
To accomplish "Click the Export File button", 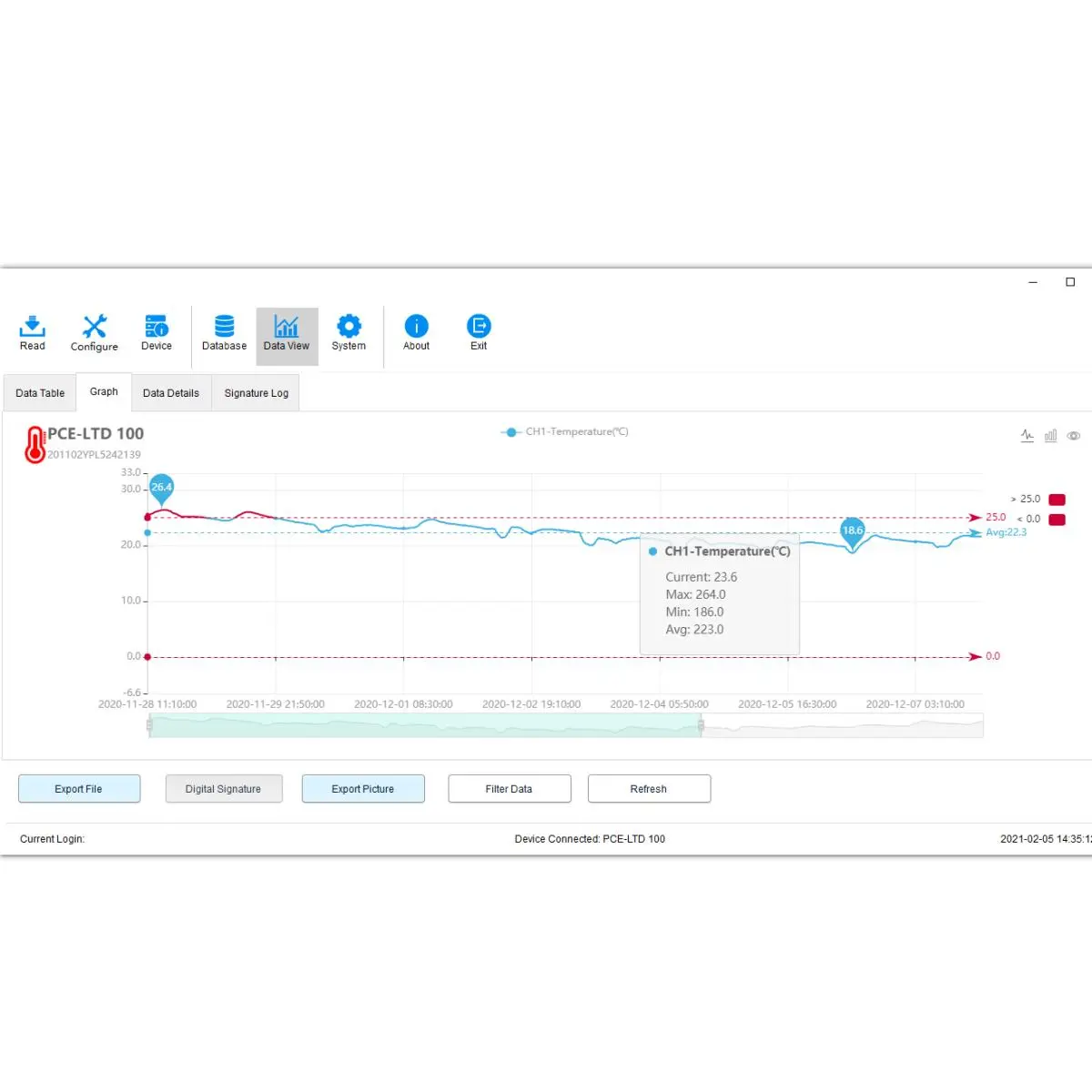I will point(79,789).
